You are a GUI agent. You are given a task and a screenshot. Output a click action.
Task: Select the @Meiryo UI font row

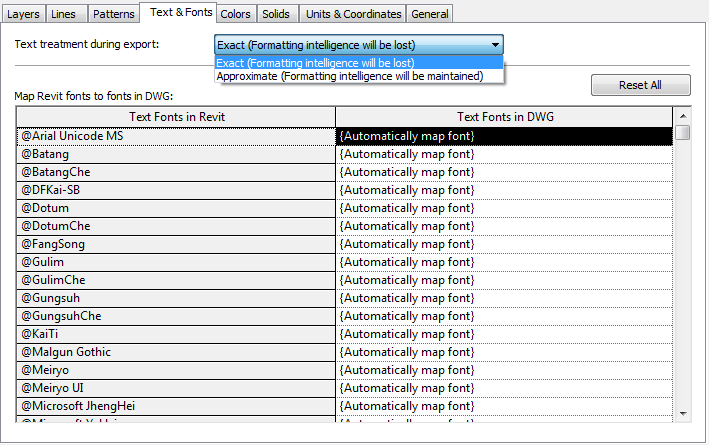coord(176,388)
